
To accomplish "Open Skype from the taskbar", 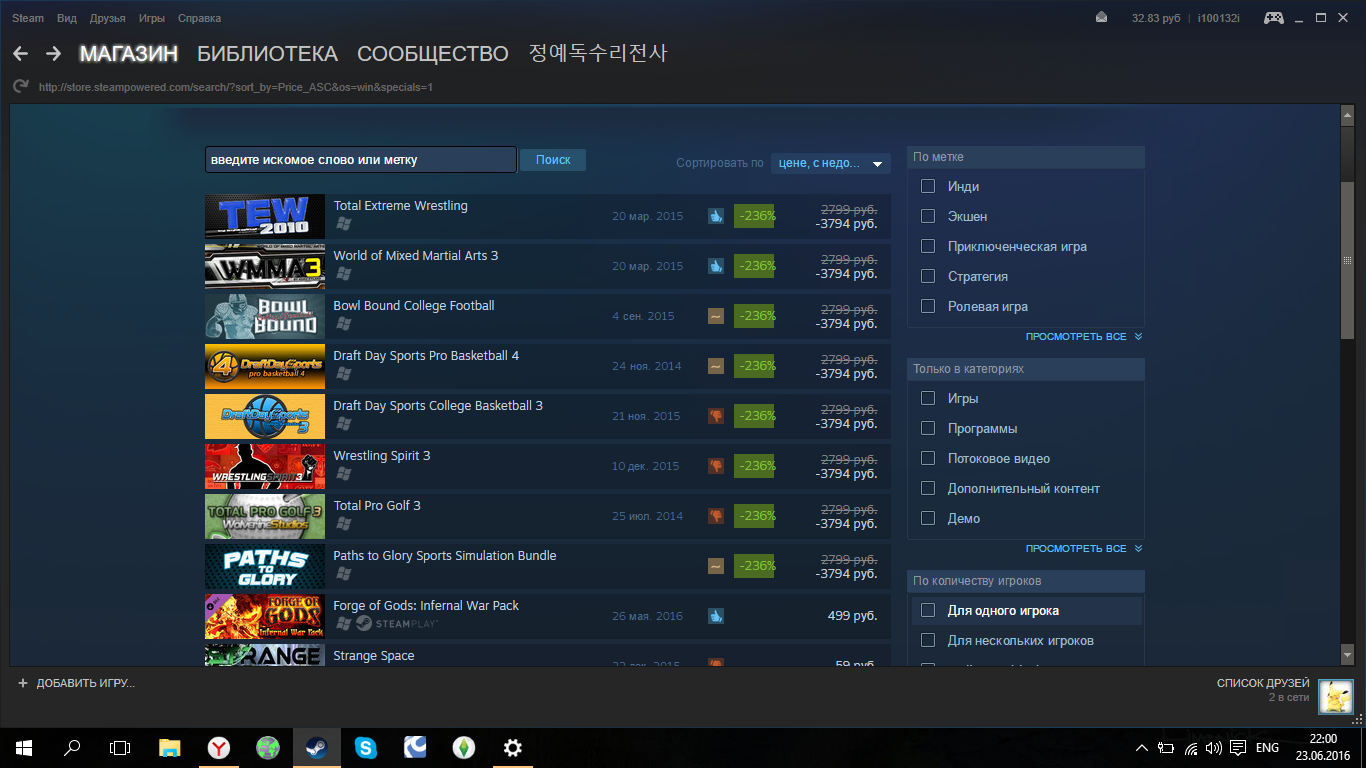I will 365,747.
